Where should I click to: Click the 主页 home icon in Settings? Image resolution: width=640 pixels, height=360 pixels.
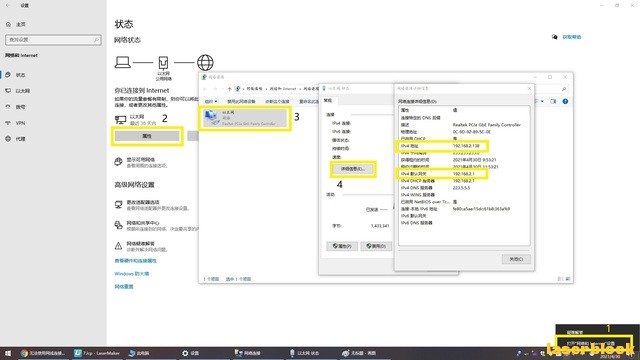coord(9,24)
